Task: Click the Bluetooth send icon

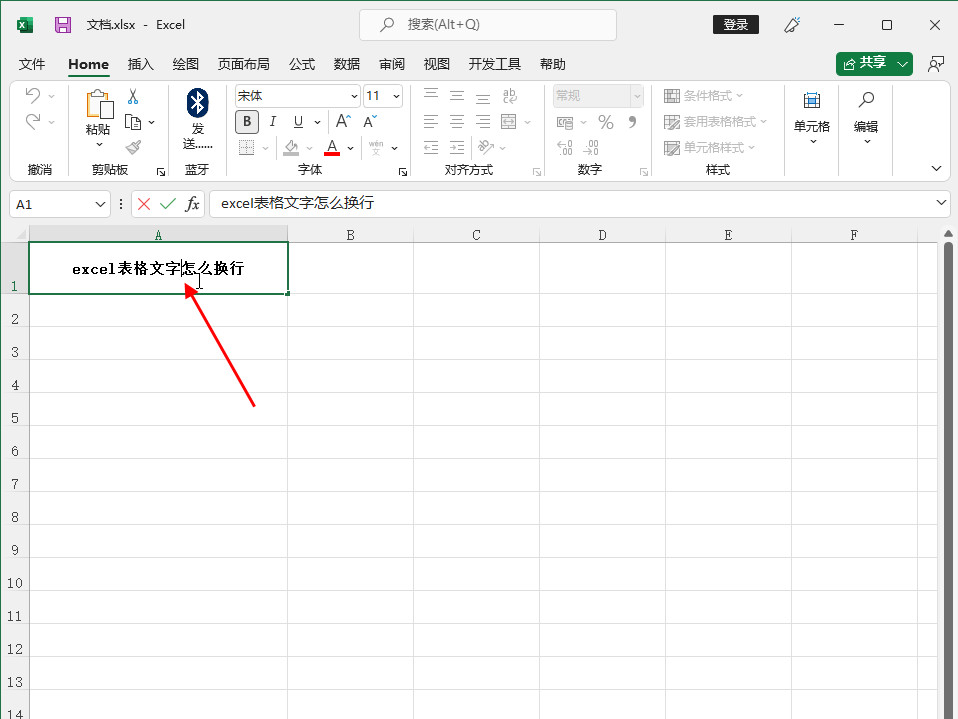Action: (x=197, y=101)
